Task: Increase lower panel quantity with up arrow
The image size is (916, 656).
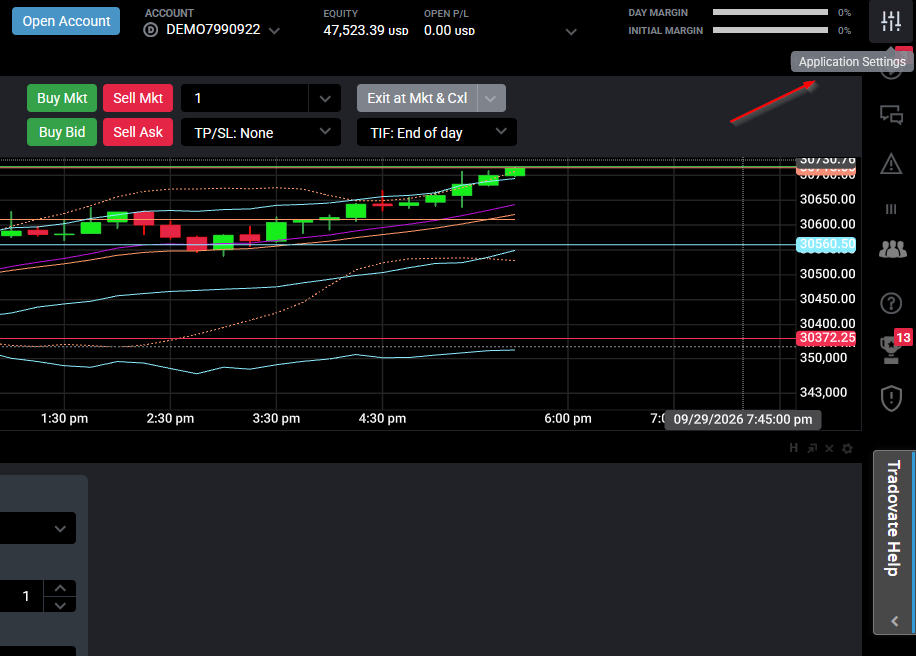Action: 60,588
